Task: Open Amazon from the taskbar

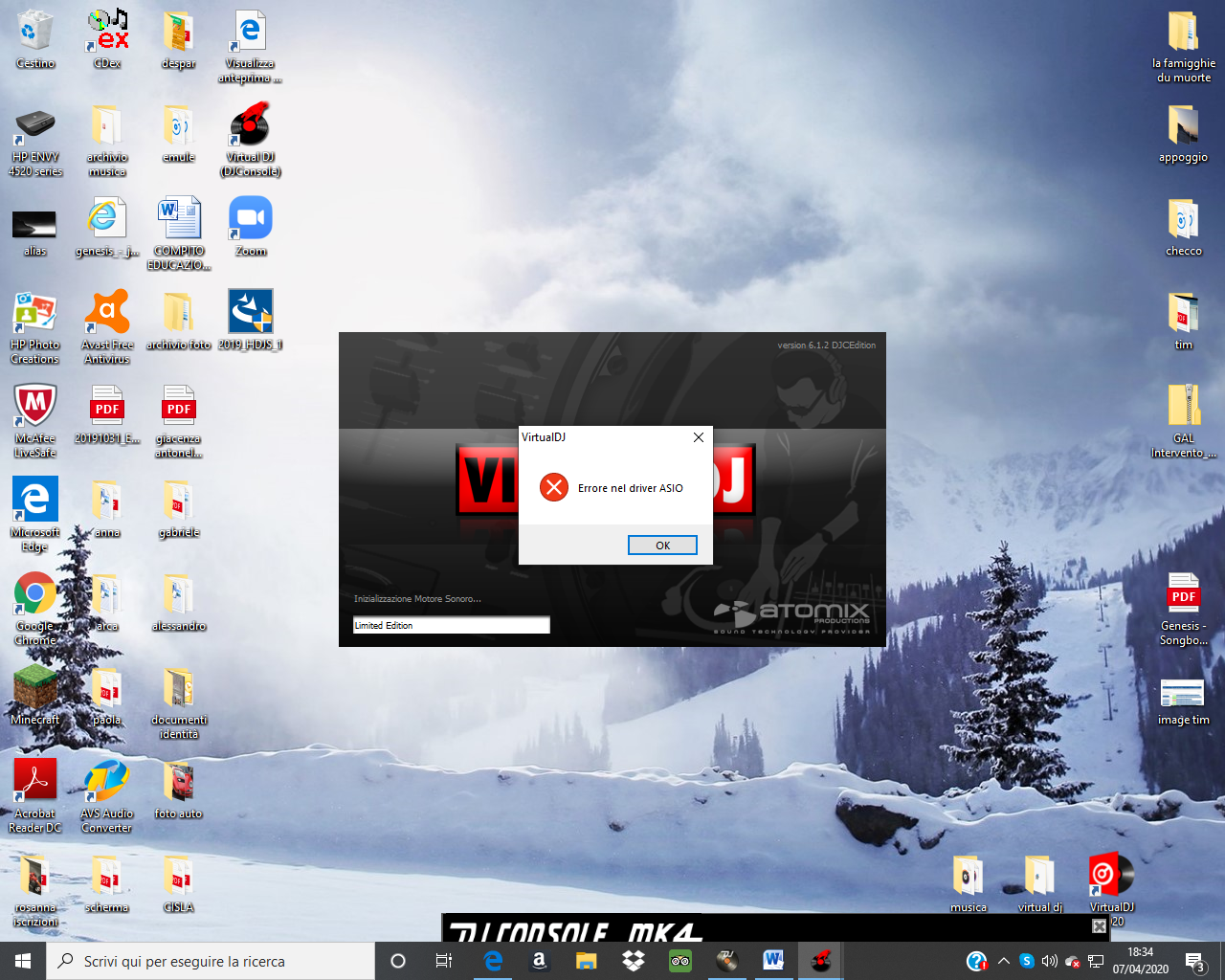Action: 539,961
